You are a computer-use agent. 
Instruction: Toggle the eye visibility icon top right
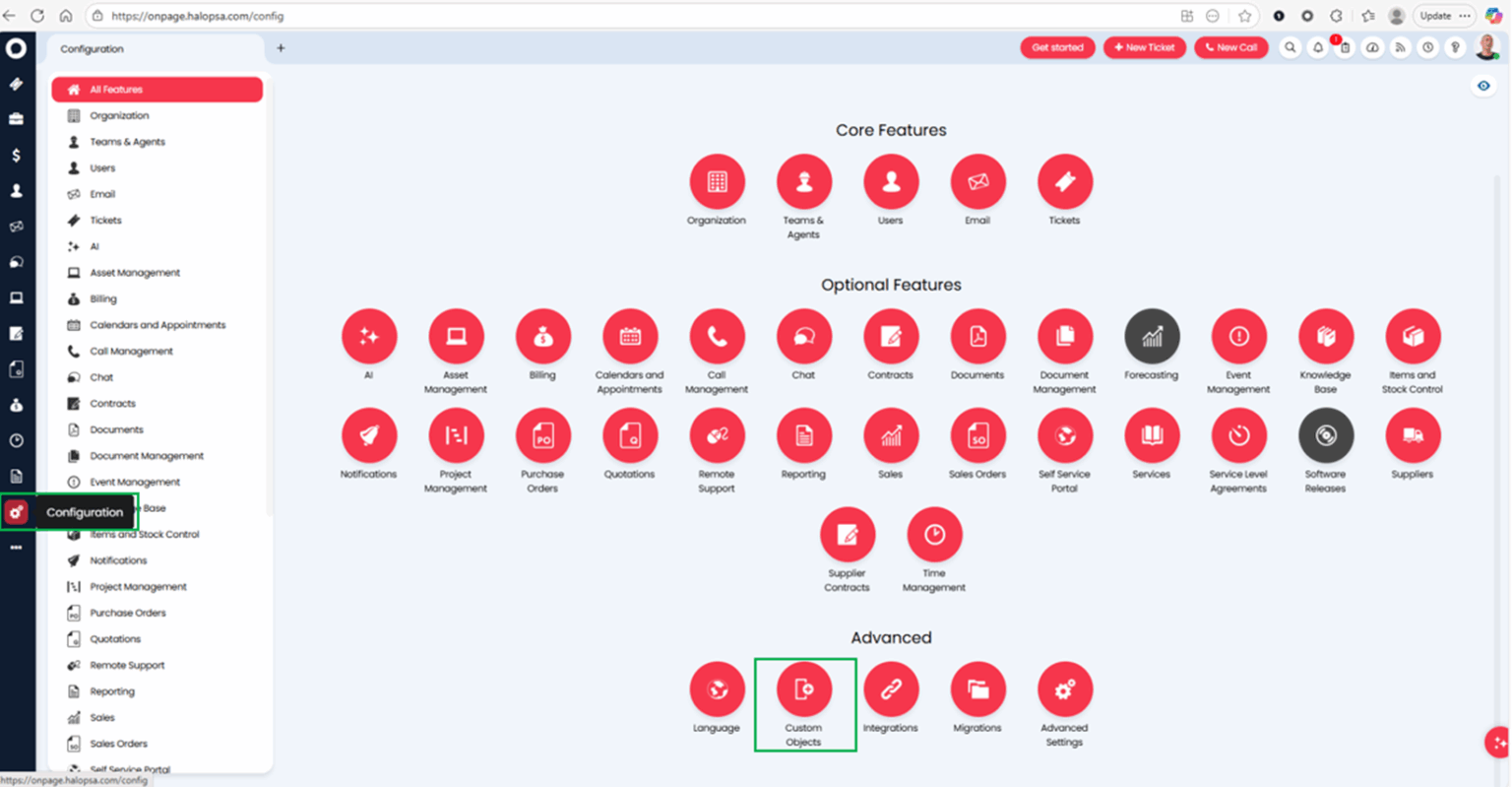pyautogui.click(x=1483, y=86)
